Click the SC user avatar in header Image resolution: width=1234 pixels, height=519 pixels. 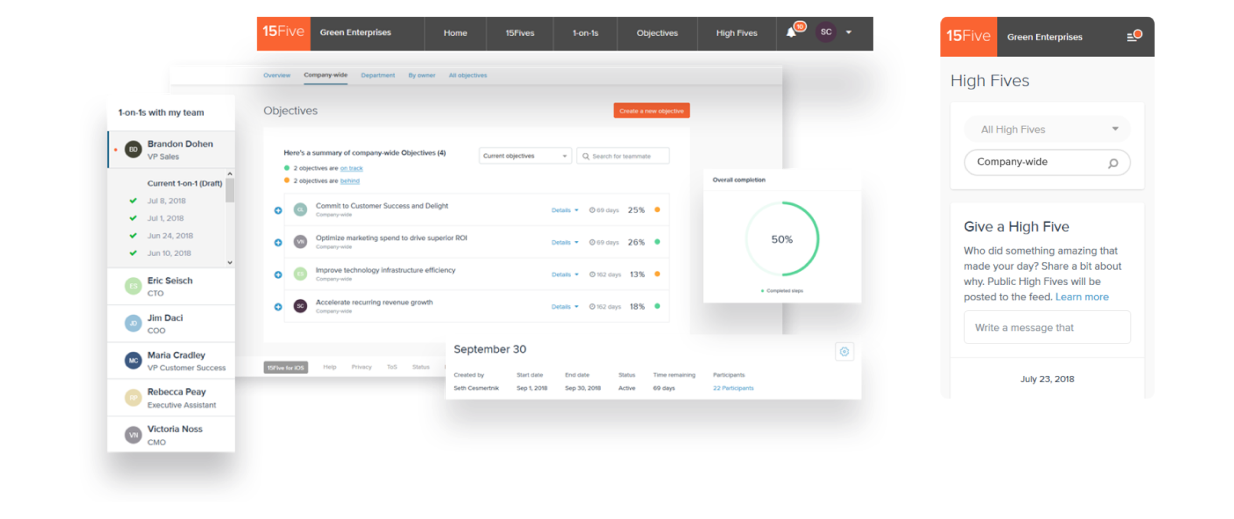pos(826,32)
